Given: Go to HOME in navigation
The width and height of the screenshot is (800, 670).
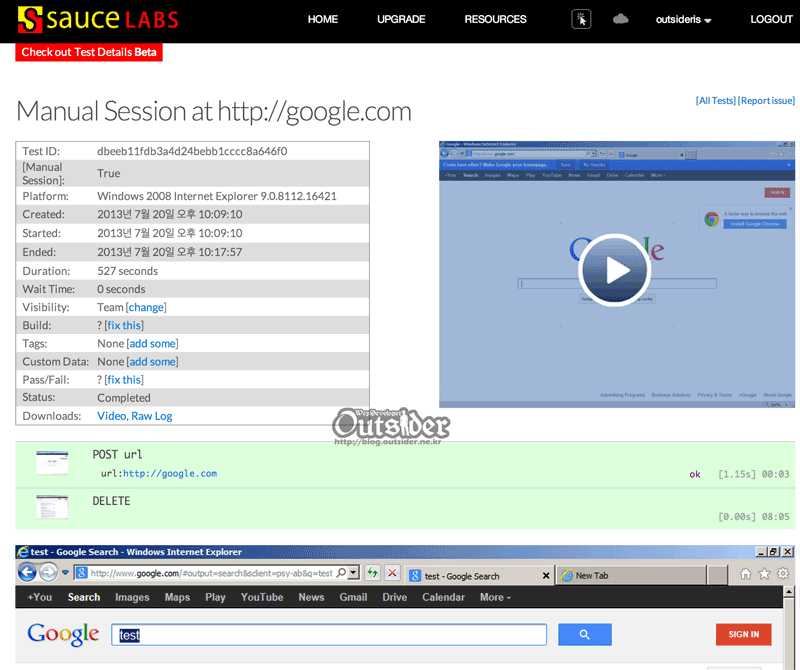Looking at the screenshot, I should (x=322, y=19).
